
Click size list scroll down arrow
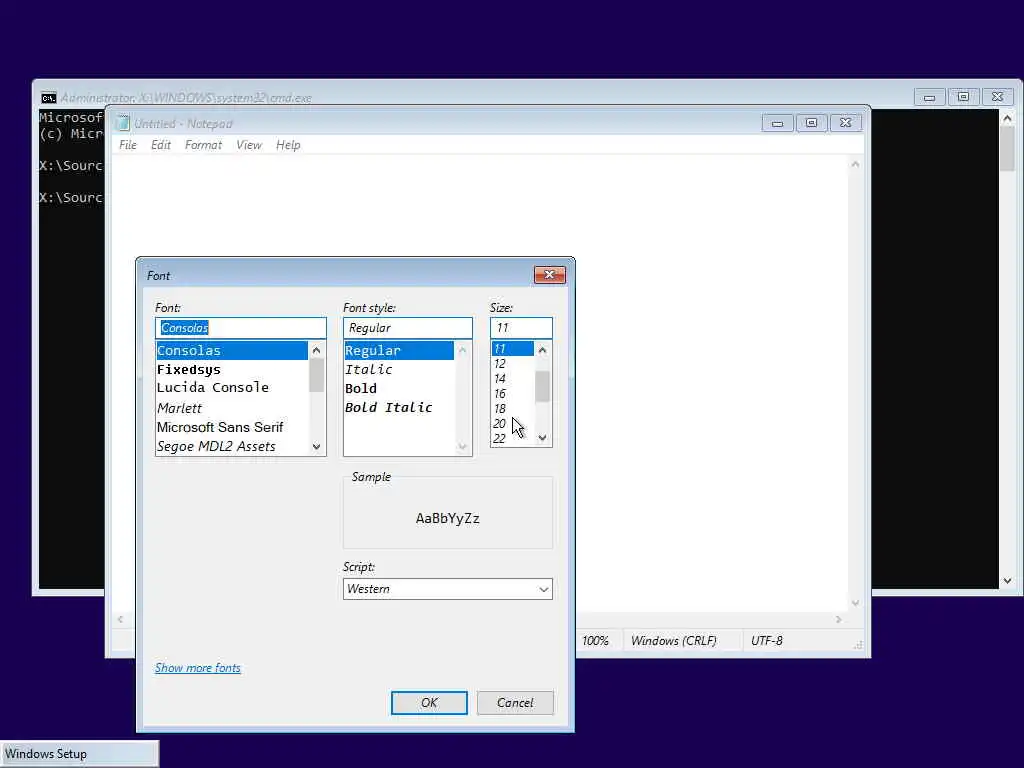(x=543, y=438)
